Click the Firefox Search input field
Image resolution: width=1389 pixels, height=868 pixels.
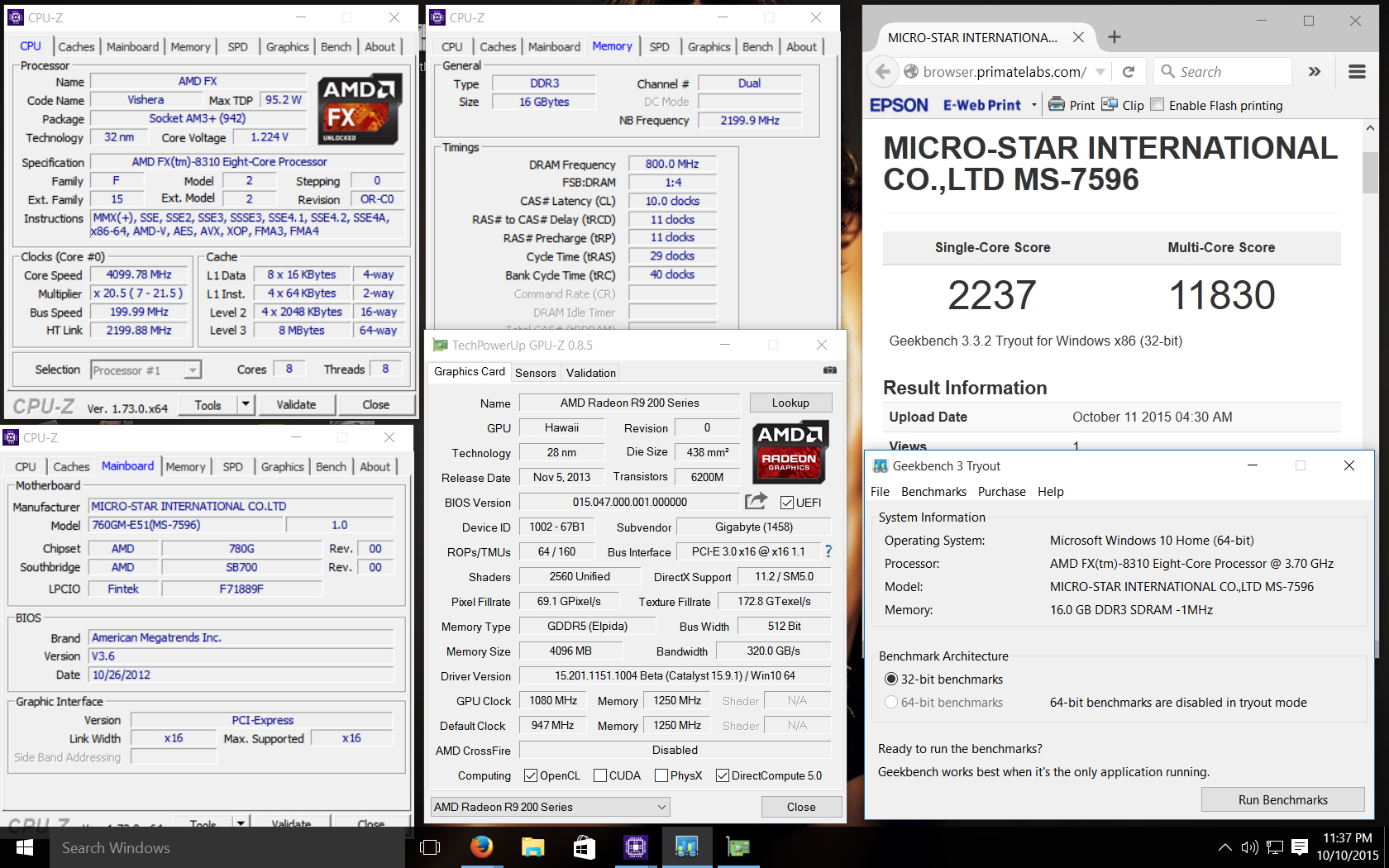point(1224,72)
